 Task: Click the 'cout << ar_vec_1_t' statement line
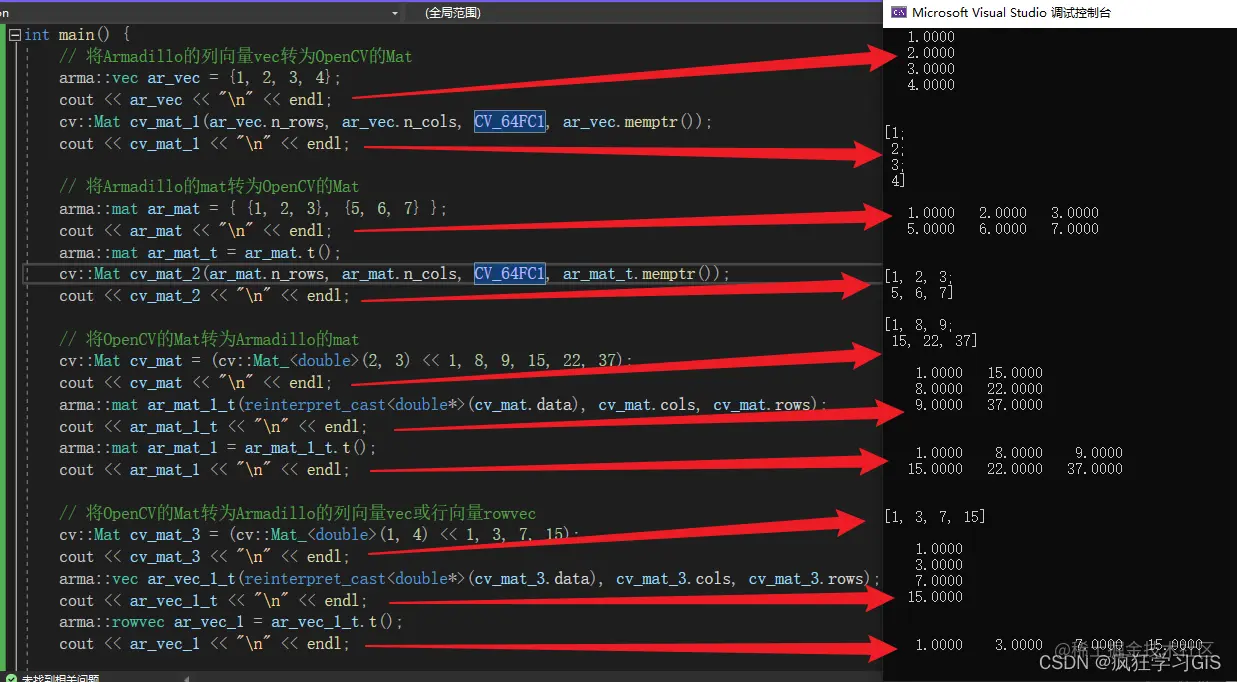[x=214, y=601]
